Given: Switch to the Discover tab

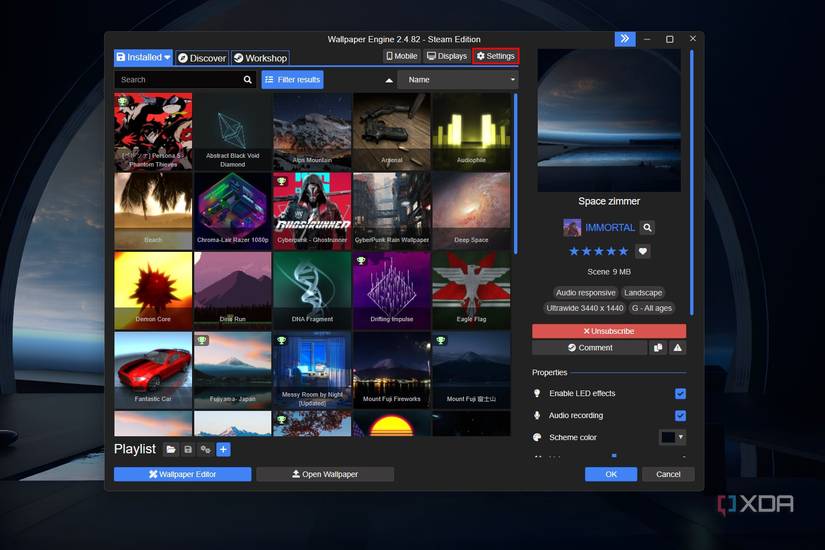Looking at the screenshot, I should (202, 58).
